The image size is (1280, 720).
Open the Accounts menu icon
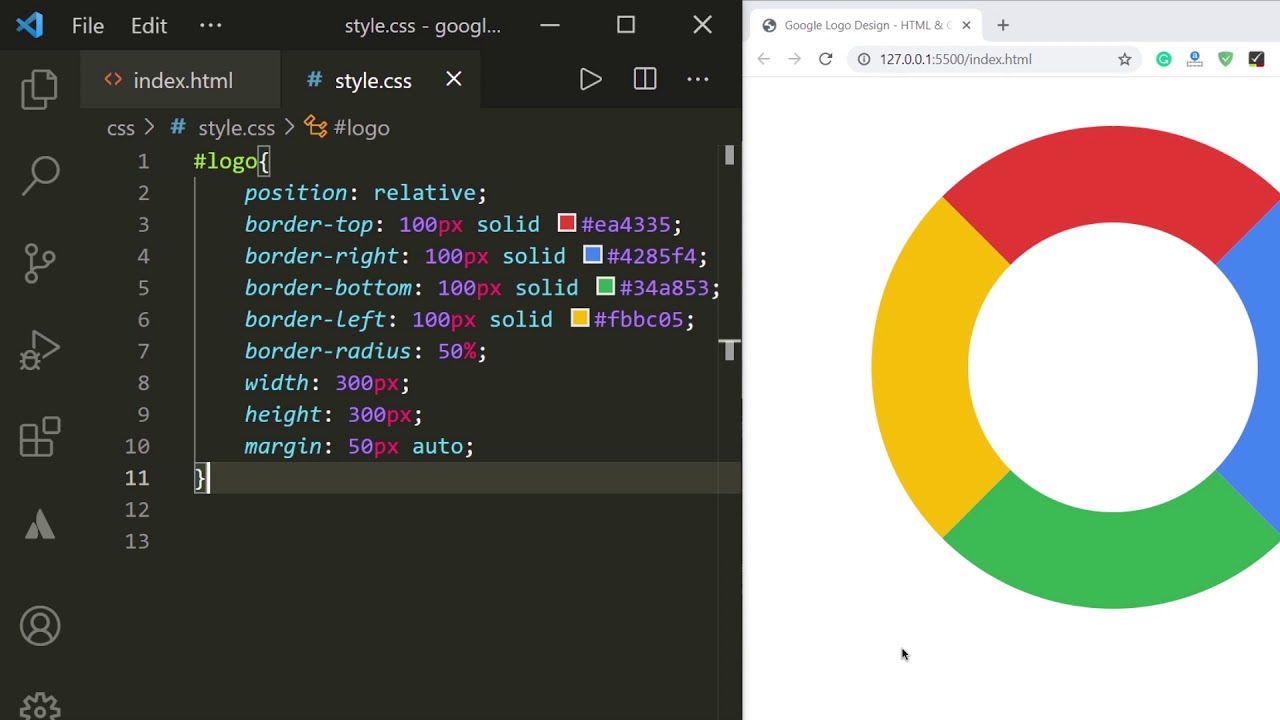pos(40,626)
